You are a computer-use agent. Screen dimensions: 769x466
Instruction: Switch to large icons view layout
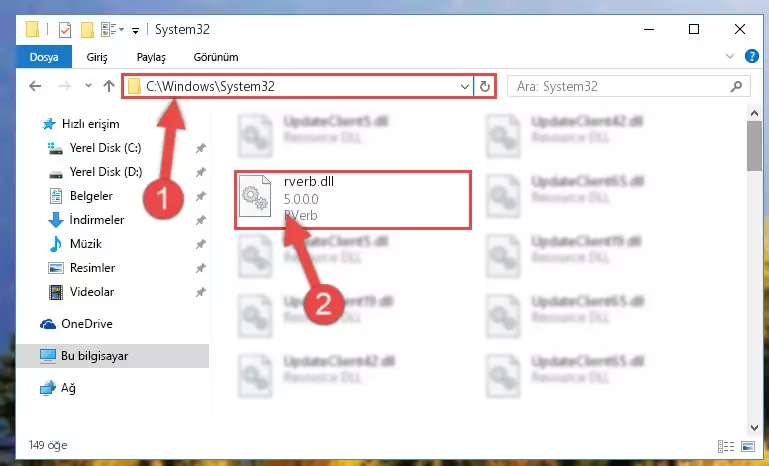point(748,446)
